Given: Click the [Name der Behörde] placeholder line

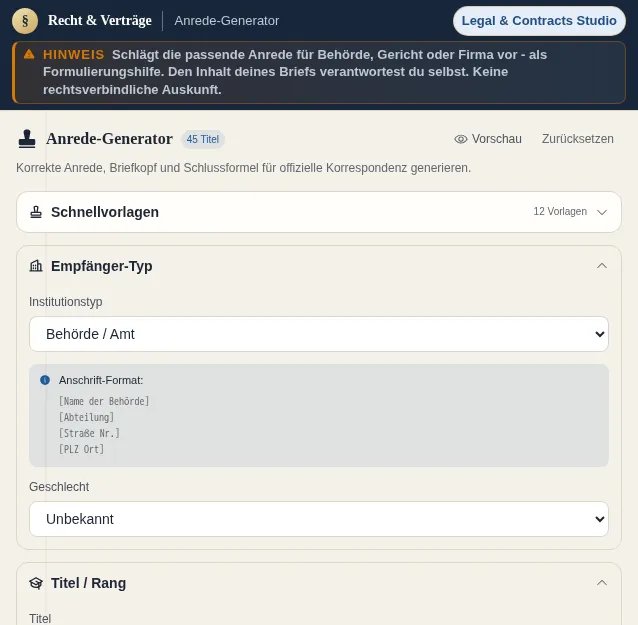Looking at the screenshot, I should [x=104, y=401].
